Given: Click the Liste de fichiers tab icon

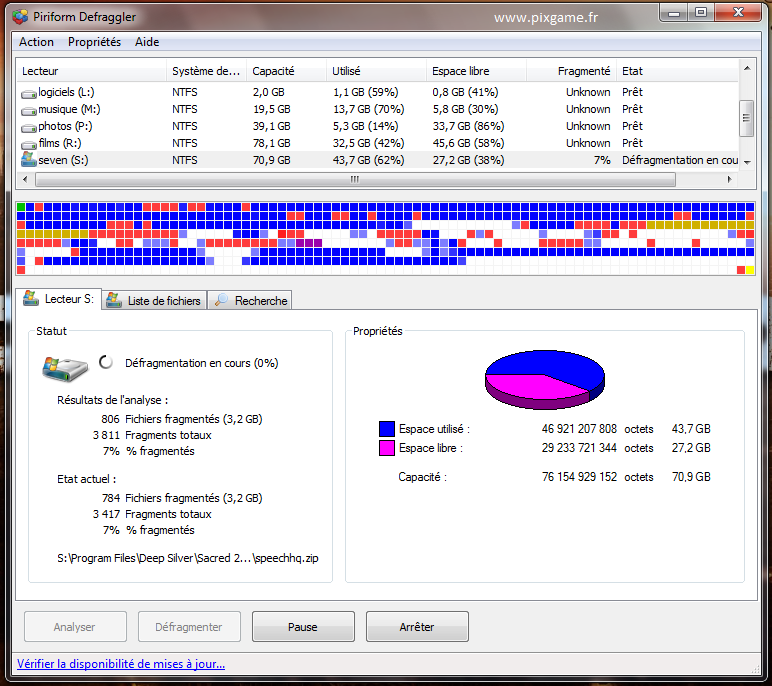Looking at the screenshot, I should (x=114, y=300).
